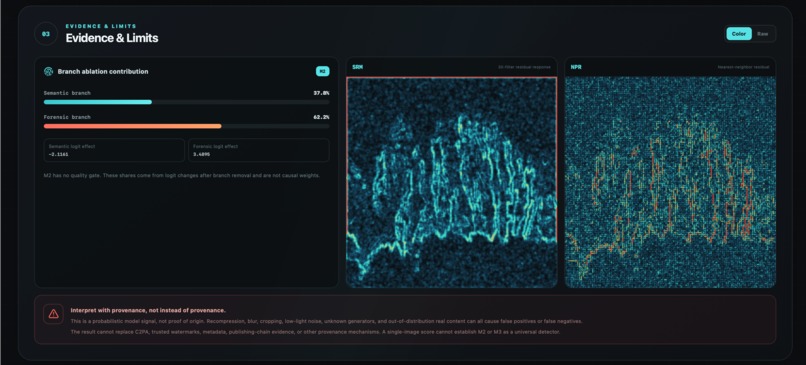Click the 3.4895 logit value
Screen dimensions: 806x365
tap(202, 154)
